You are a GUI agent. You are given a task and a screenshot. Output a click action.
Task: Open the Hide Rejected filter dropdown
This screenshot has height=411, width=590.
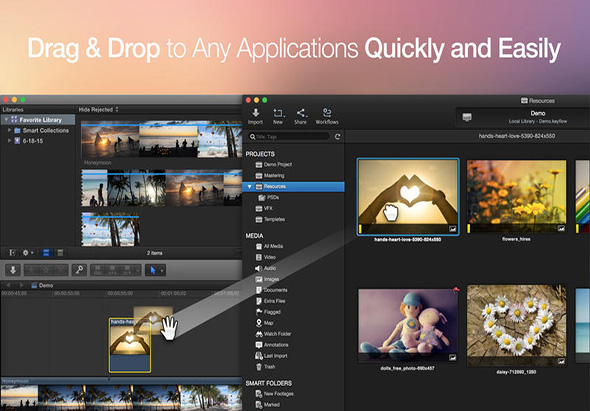pyautogui.click(x=98, y=110)
